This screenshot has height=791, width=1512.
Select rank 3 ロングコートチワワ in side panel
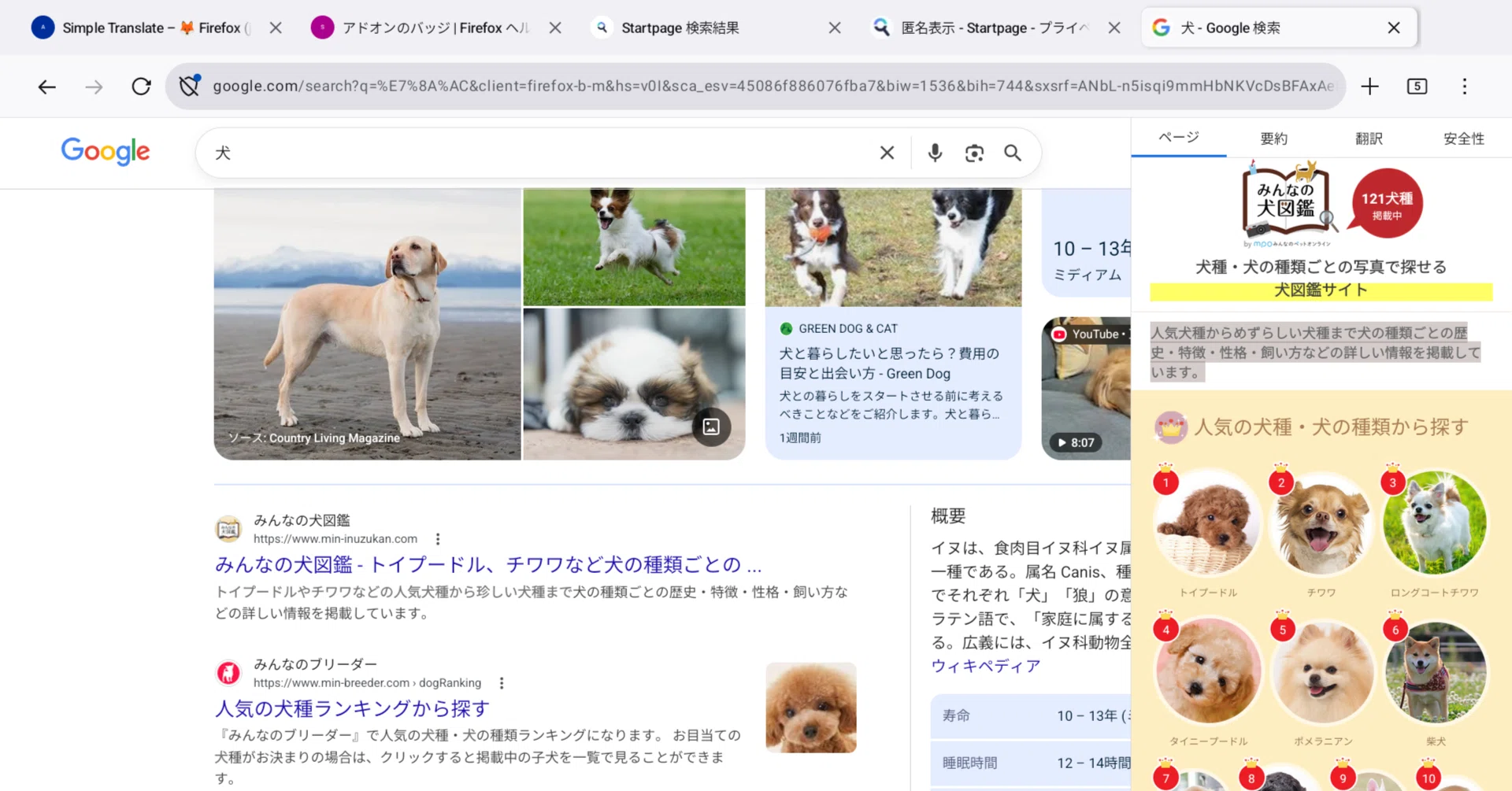[x=1434, y=531]
